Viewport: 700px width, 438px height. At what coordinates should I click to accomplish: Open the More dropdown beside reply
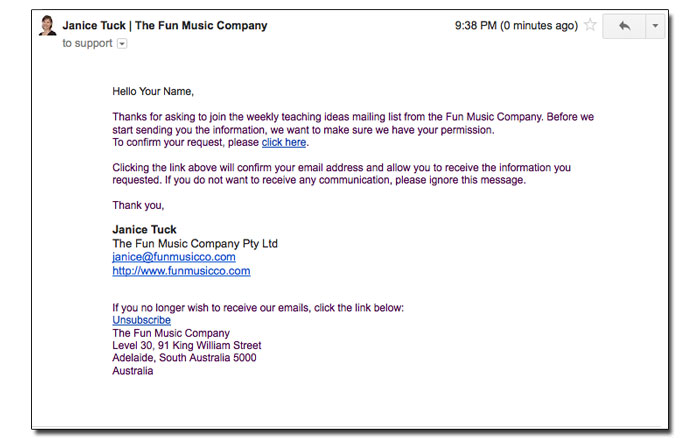click(655, 25)
